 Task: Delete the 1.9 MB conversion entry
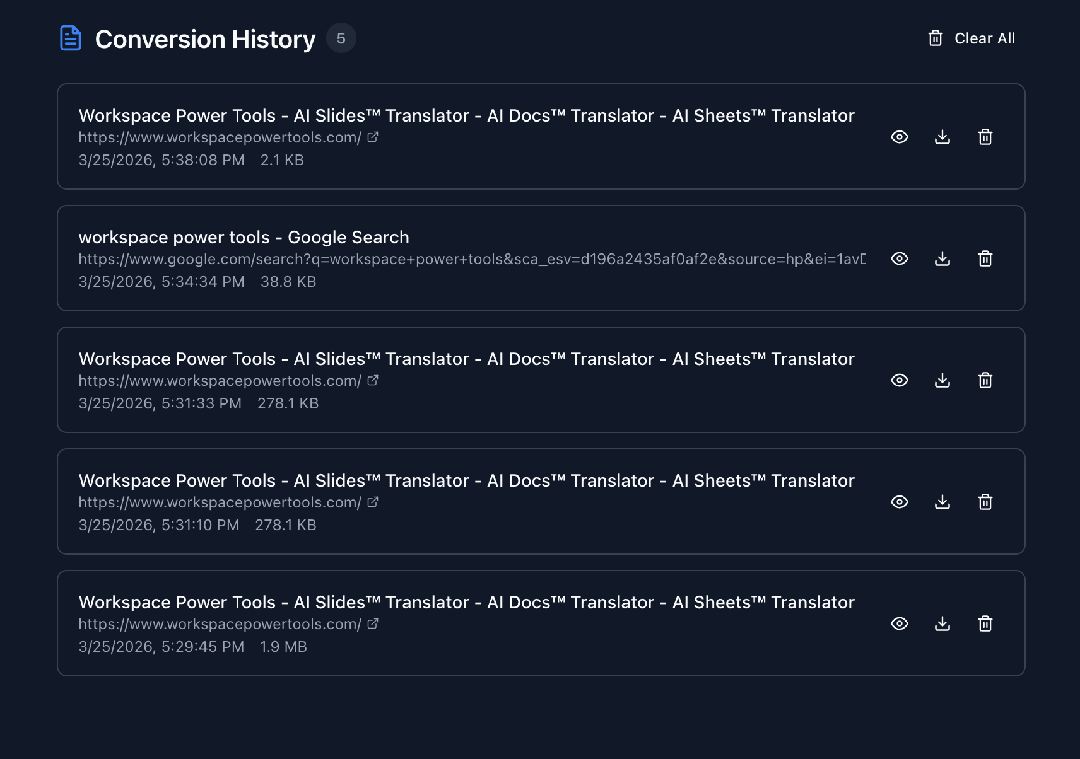point(985,624)
